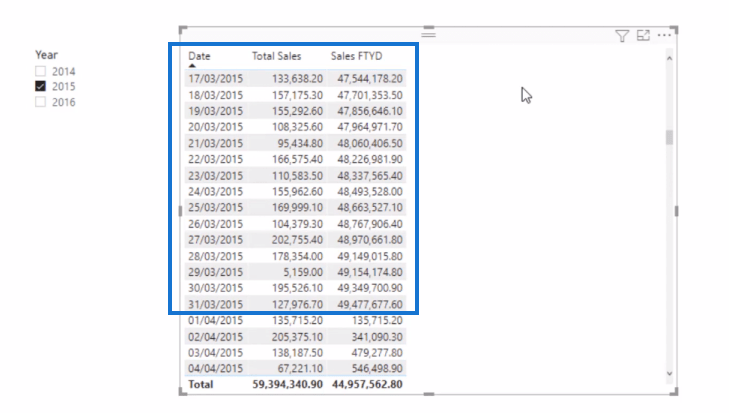Viewport: 729px width, 413px height.
Task: Select the 19/03/2015 date cell
Action: pyautogui.click(x=215, y=111)
